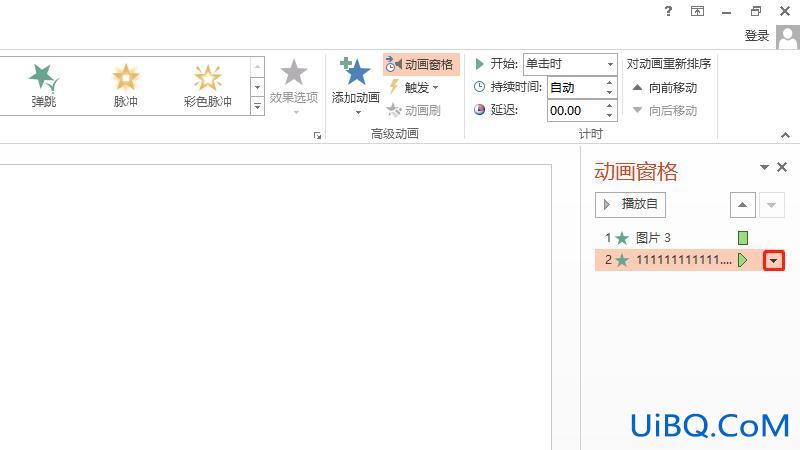The width and height of the screenshot is (800, 450).
Task: Toggle the 动画窗格 animation pane button
Action: click(421, 64)
